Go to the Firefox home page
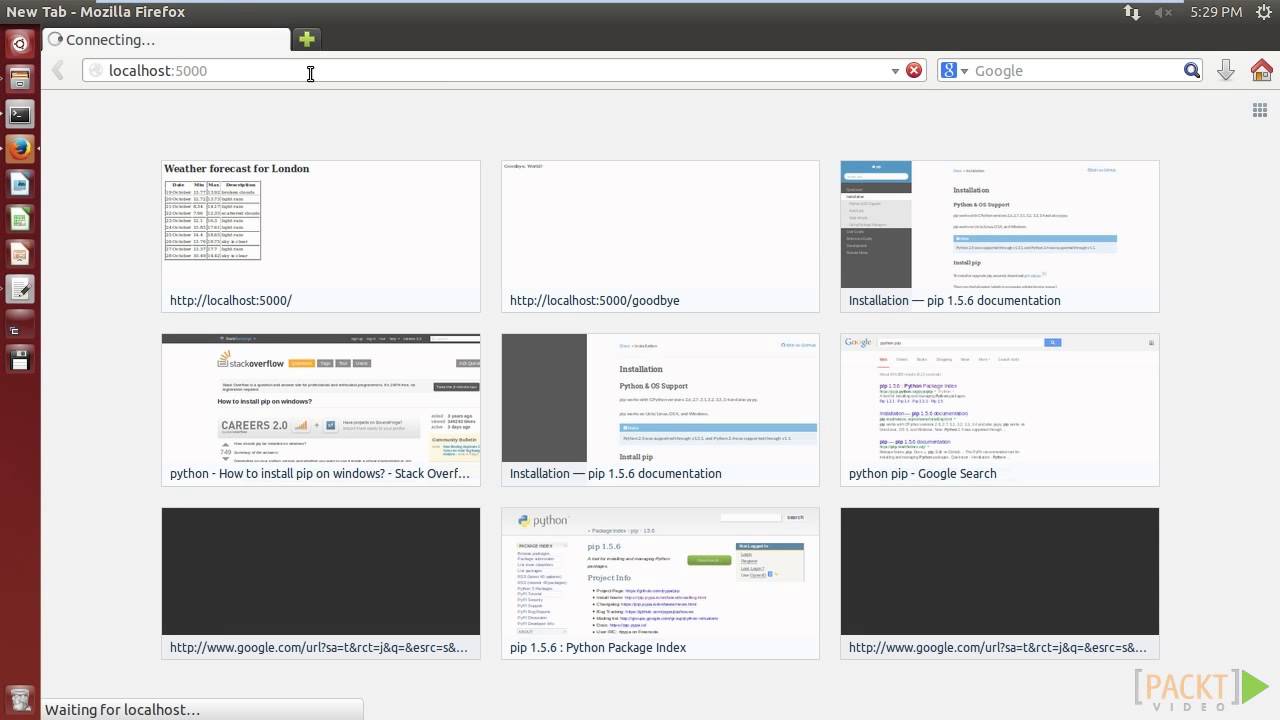Viewport: 1280px width, 720px height. tap(1261, 70)
